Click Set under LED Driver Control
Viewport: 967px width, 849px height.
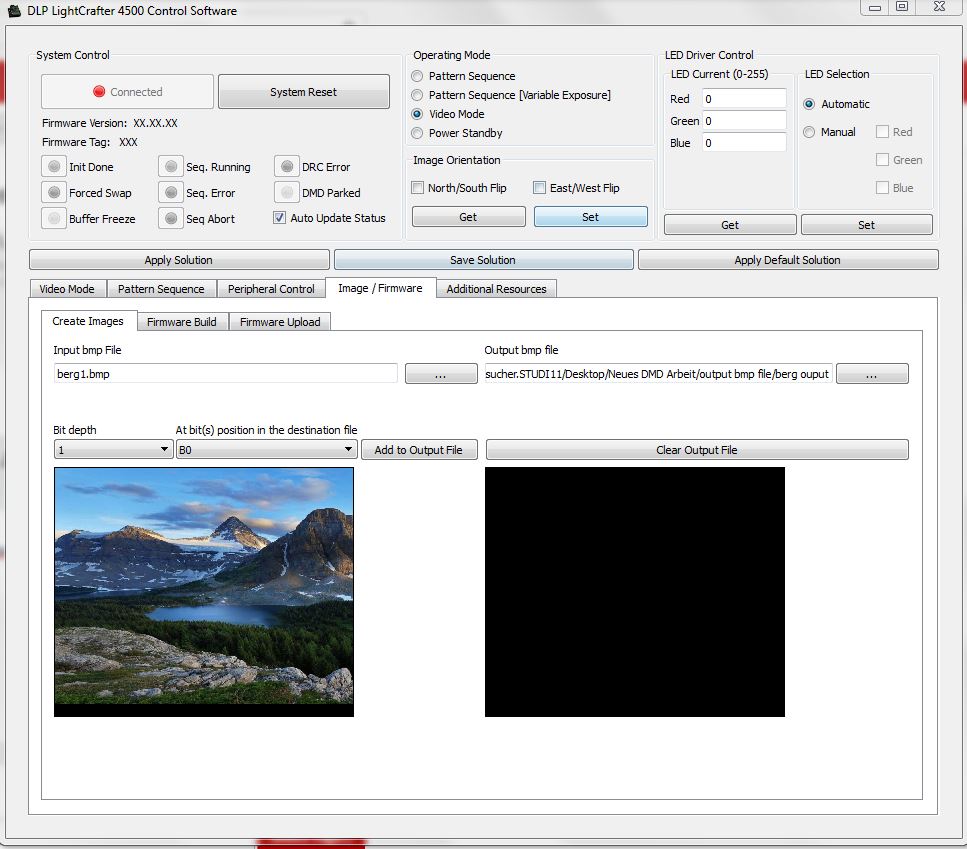pyautogui.click(x=866, y=225)
